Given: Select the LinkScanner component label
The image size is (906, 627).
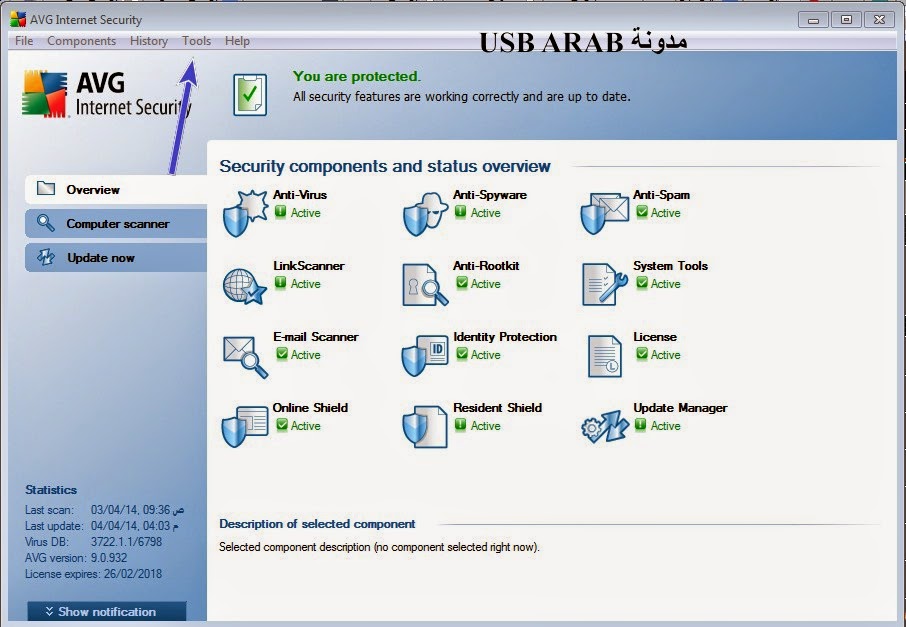Looking at the screenshot, I should point(309,266).
